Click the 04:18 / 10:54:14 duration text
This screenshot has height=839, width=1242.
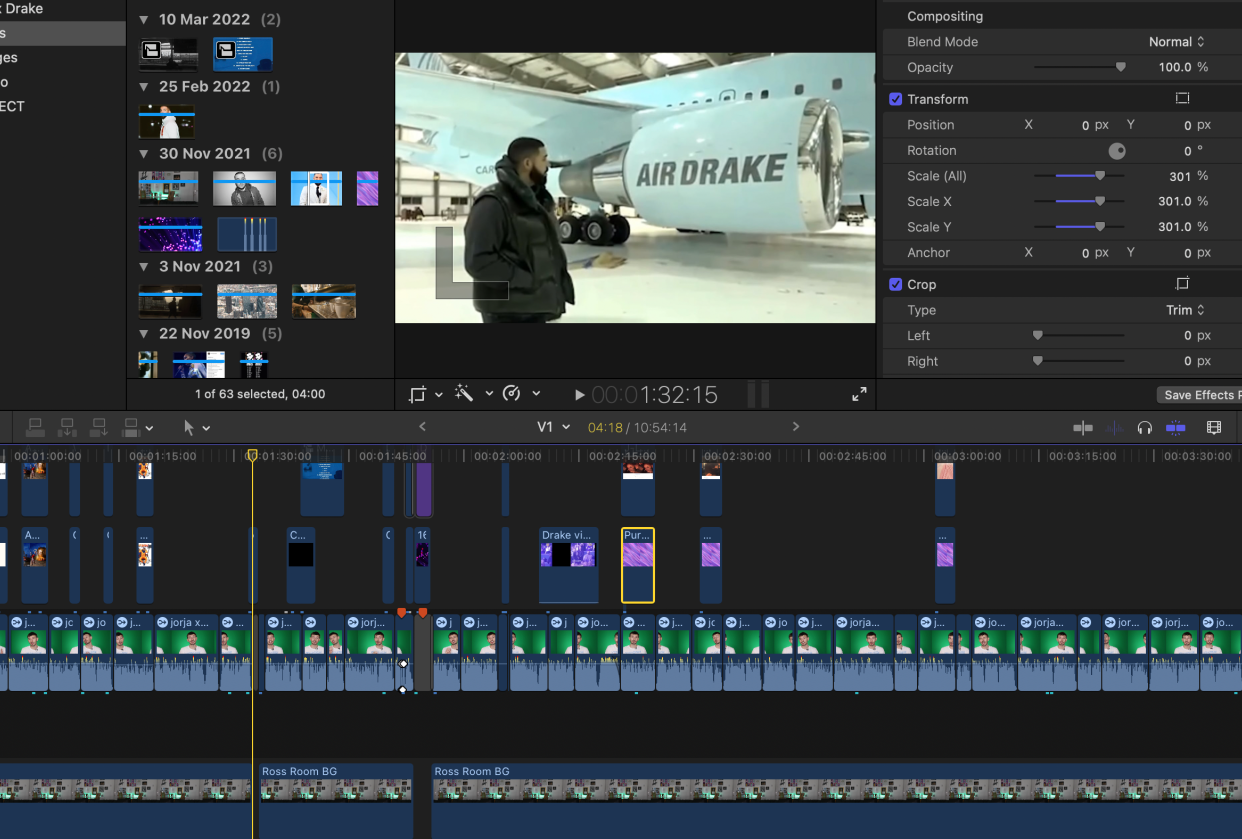637,427
